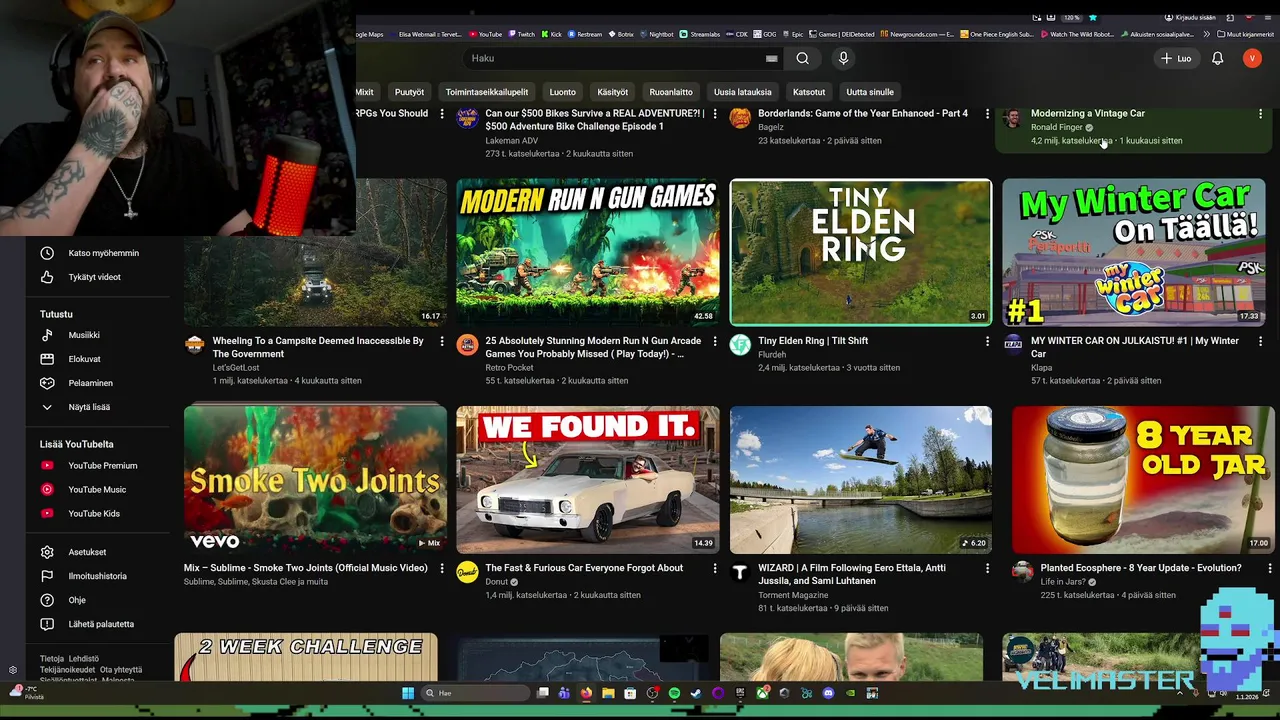Open options menu for Tiny Elden Ring video
Screen dimensions: 1280x720
point(987,341)
